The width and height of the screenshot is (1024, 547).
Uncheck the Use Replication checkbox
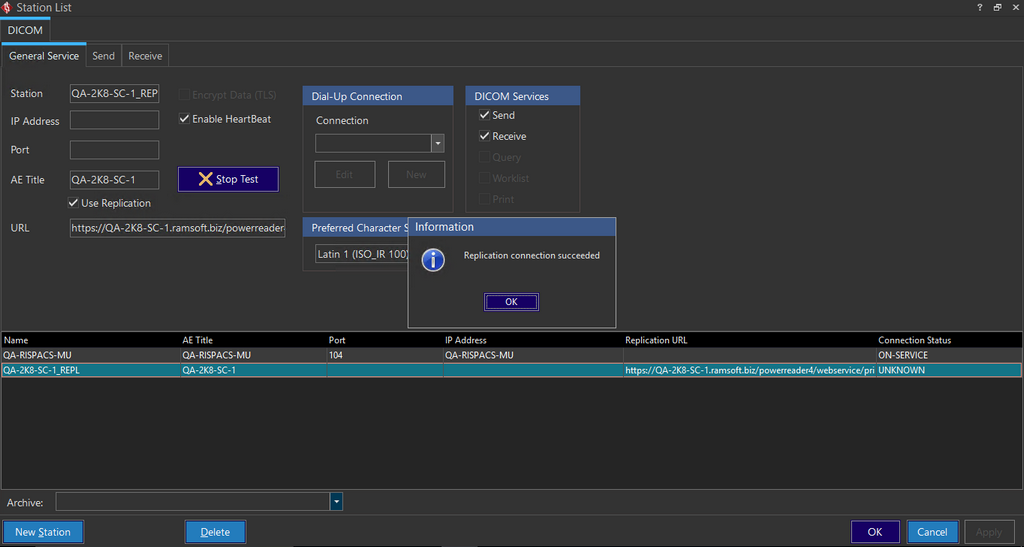coord(74,203)
